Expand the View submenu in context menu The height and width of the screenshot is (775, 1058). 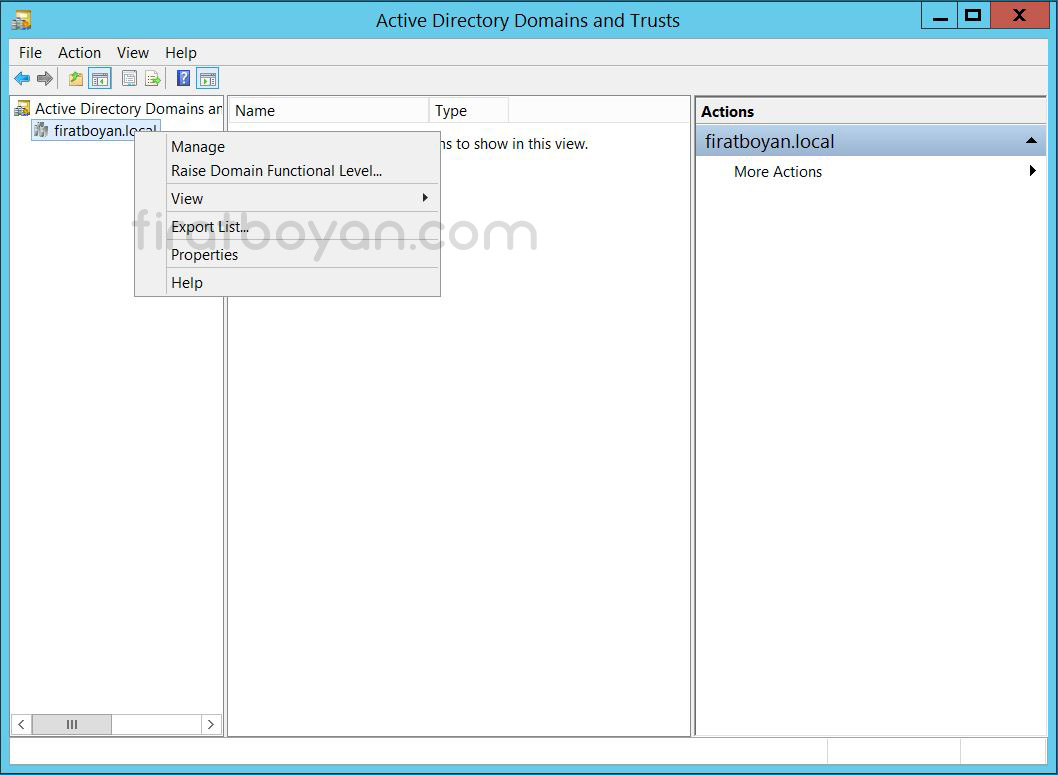click(x=287, y=199)
